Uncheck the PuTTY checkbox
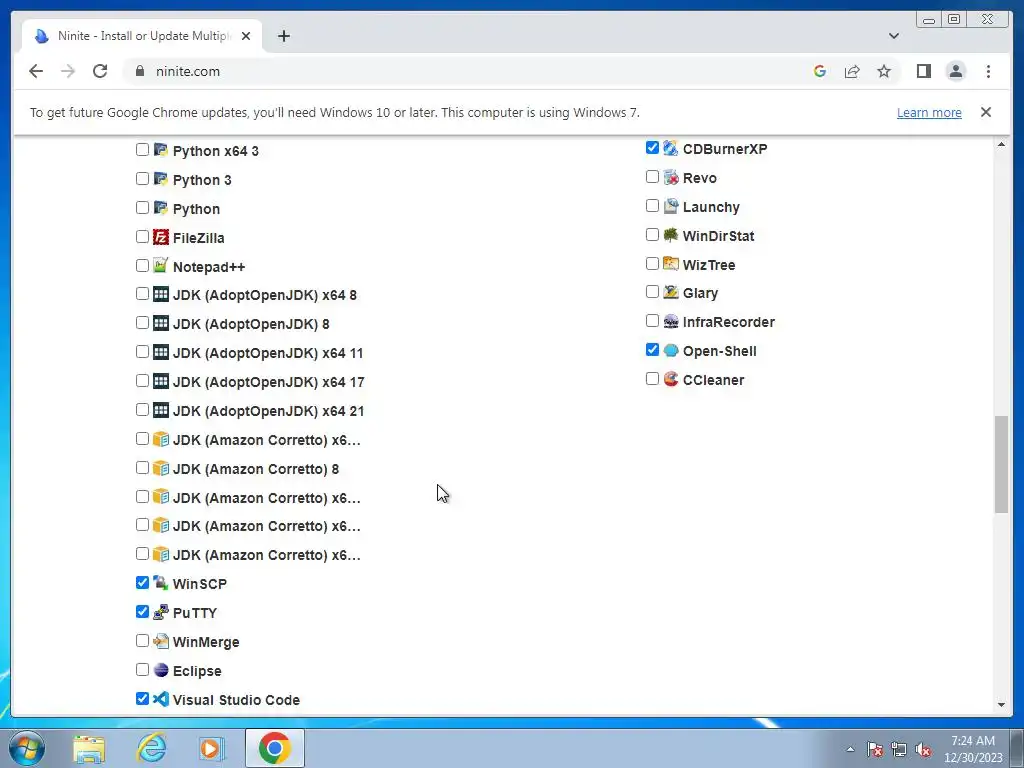This screenshot has width=1024, height=768. coord(142,611)
